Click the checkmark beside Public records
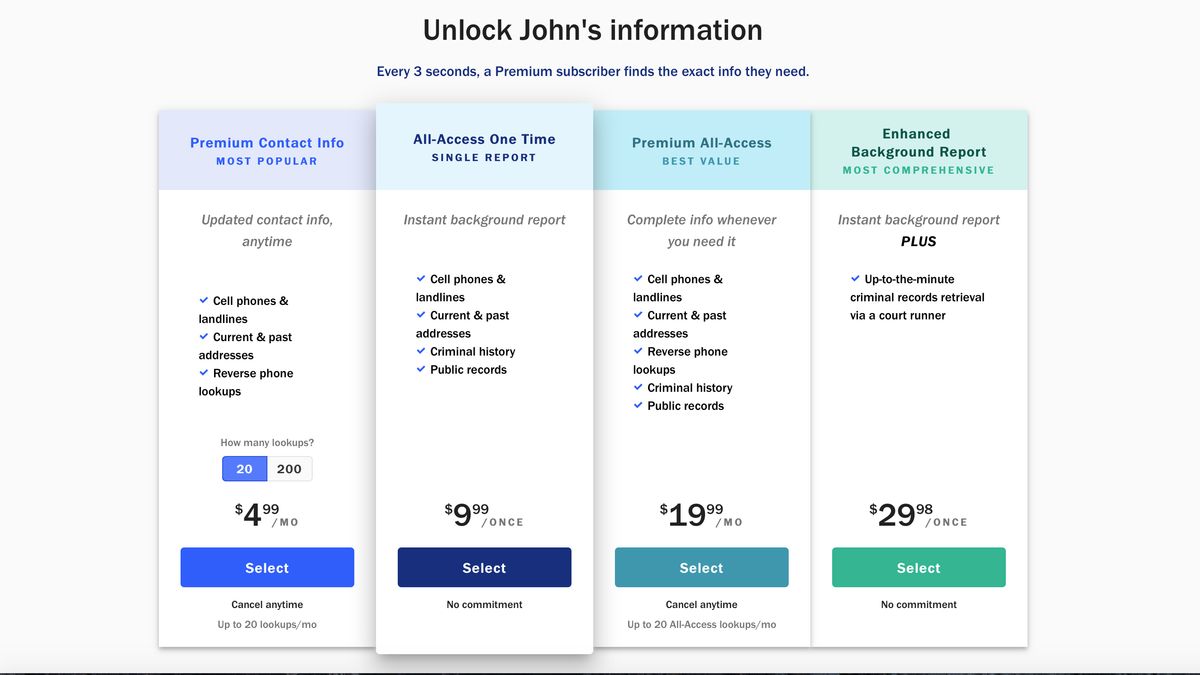Viewport: 1200px width, 675px height. (x=420, y=369)
